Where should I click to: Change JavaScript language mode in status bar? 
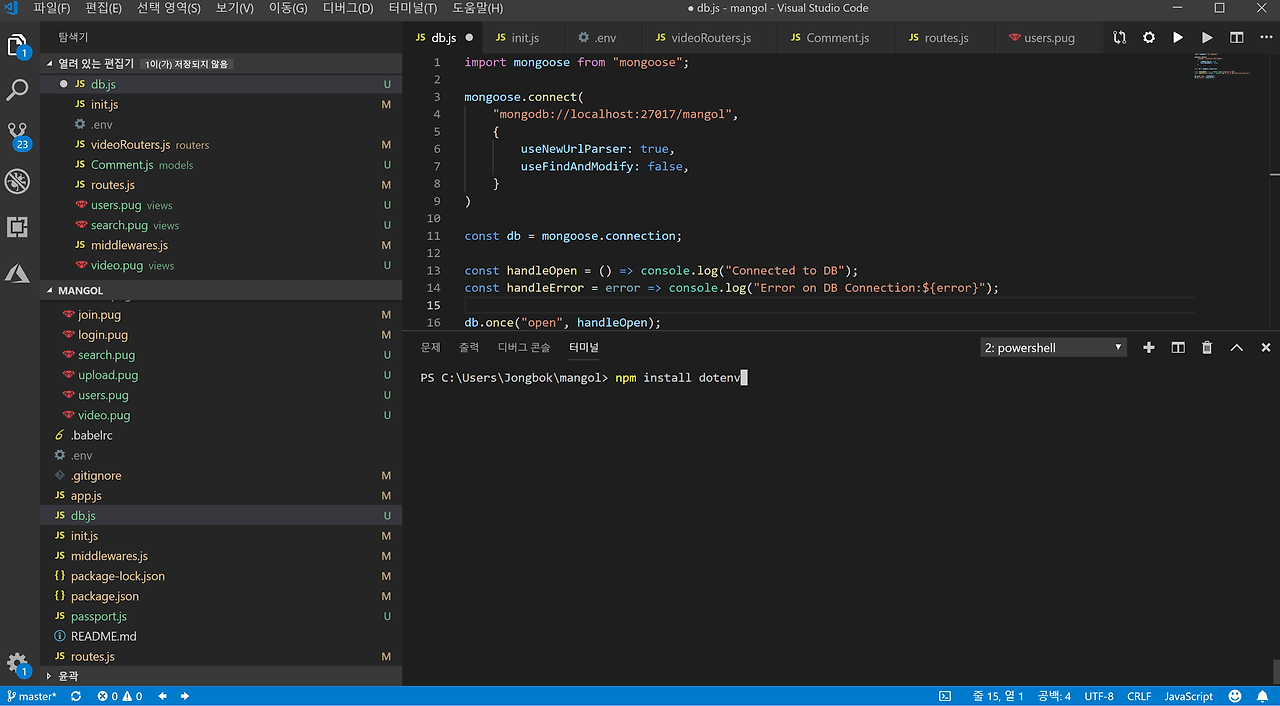(1188, 696)
